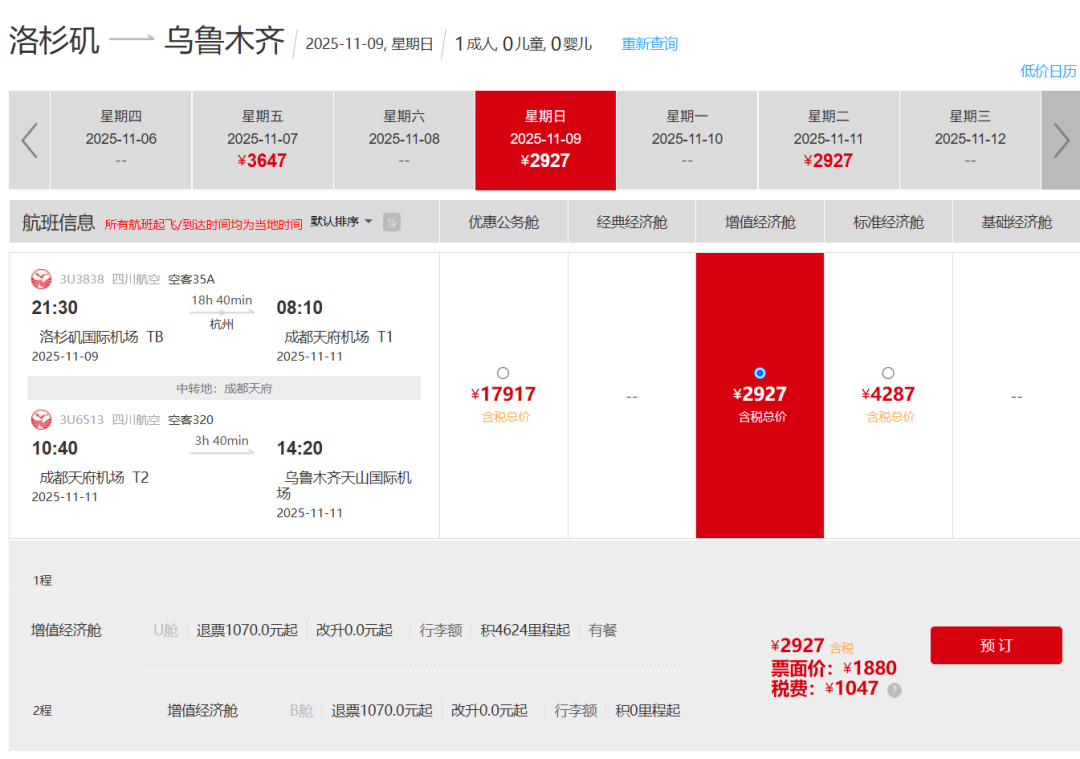This screenshot has width=1080, height=759.
Task: Switch to Tuesday 2025-11-11 date tab
Action: [828, 140]
